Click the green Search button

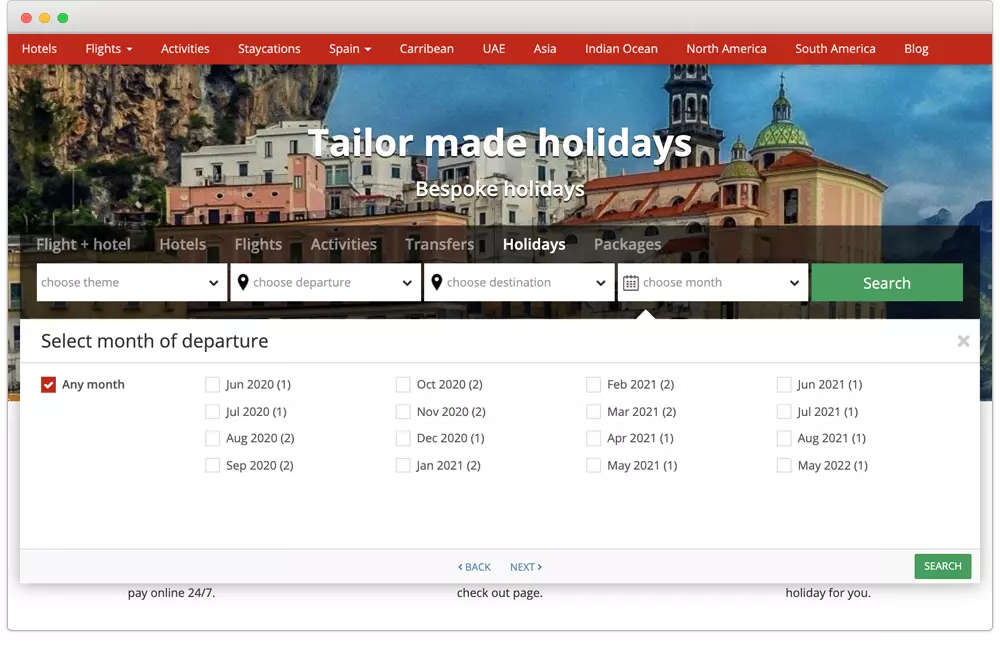[887, 282]
